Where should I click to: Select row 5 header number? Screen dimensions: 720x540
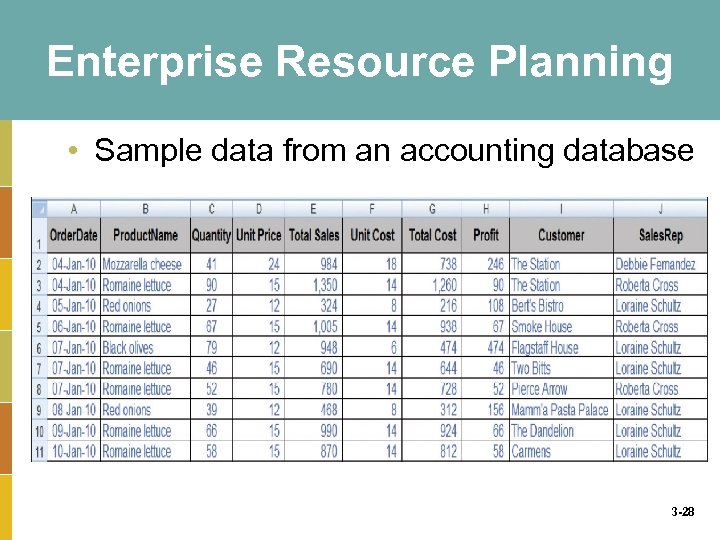pyautogui.click(x=39, y=327)
